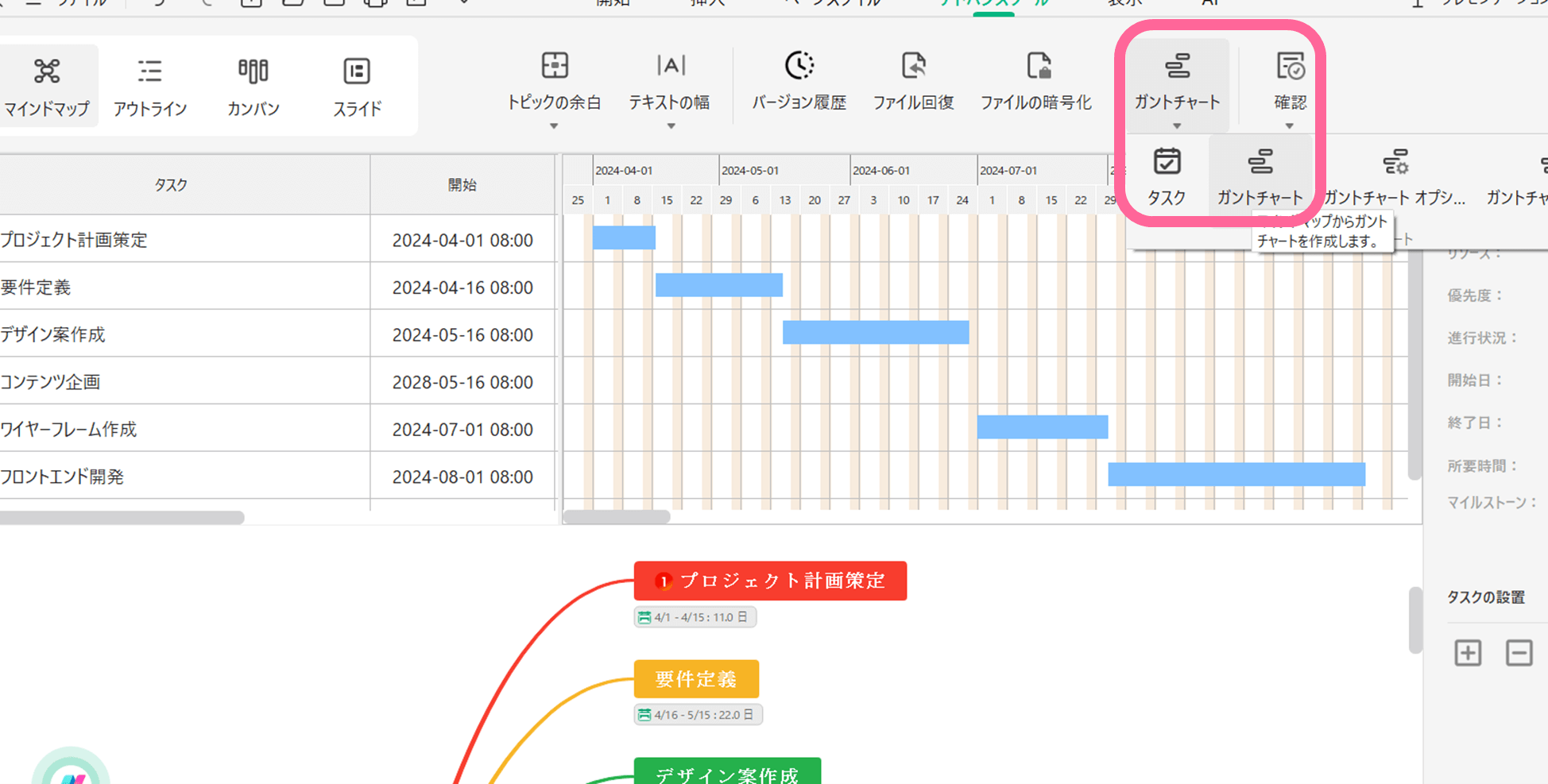1548x784 pixels.
Task: Select the 要件定義 mind map topic
Action: [x=696, y=679]
